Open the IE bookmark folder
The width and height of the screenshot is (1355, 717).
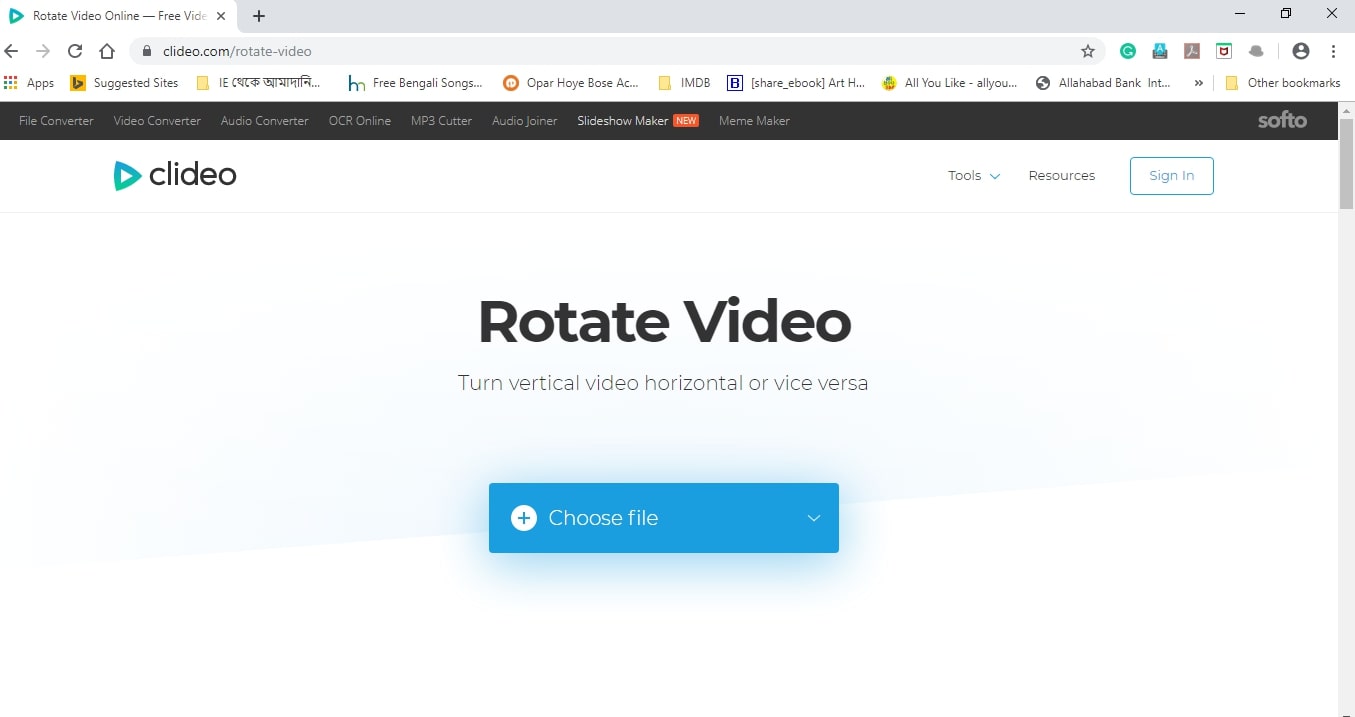point(258,83)
